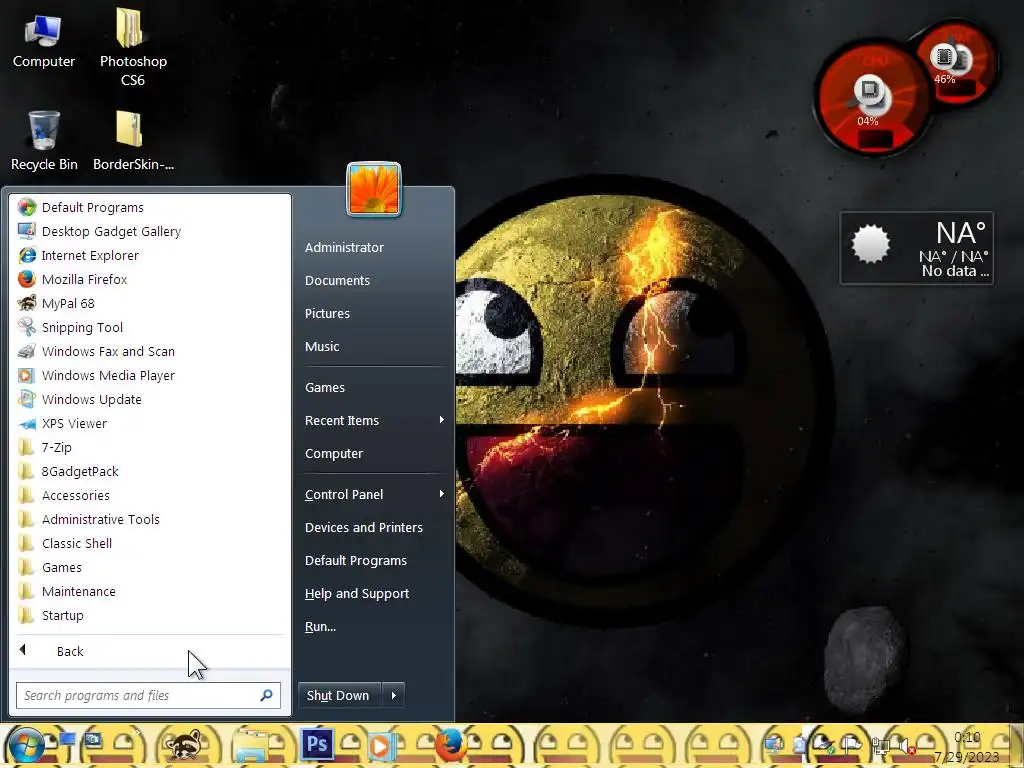1024x768 pixels.
Task: Click the orange flower user account picture
Action: tap(374, 189)
